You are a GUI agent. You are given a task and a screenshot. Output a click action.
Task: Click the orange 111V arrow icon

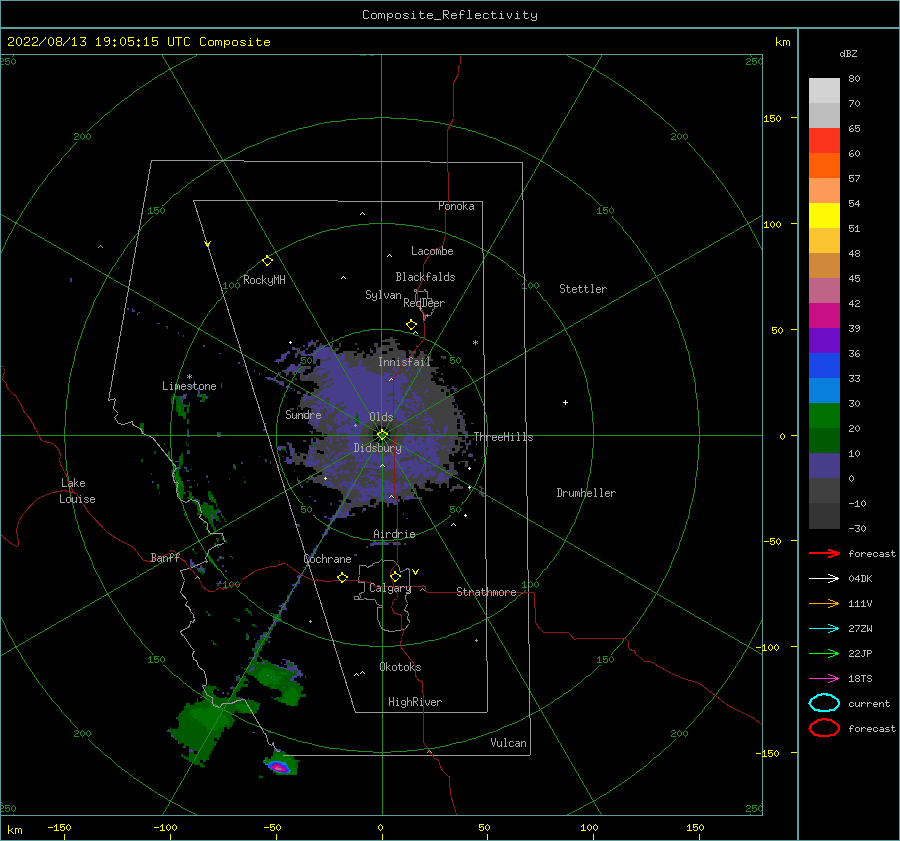[824, 603]
